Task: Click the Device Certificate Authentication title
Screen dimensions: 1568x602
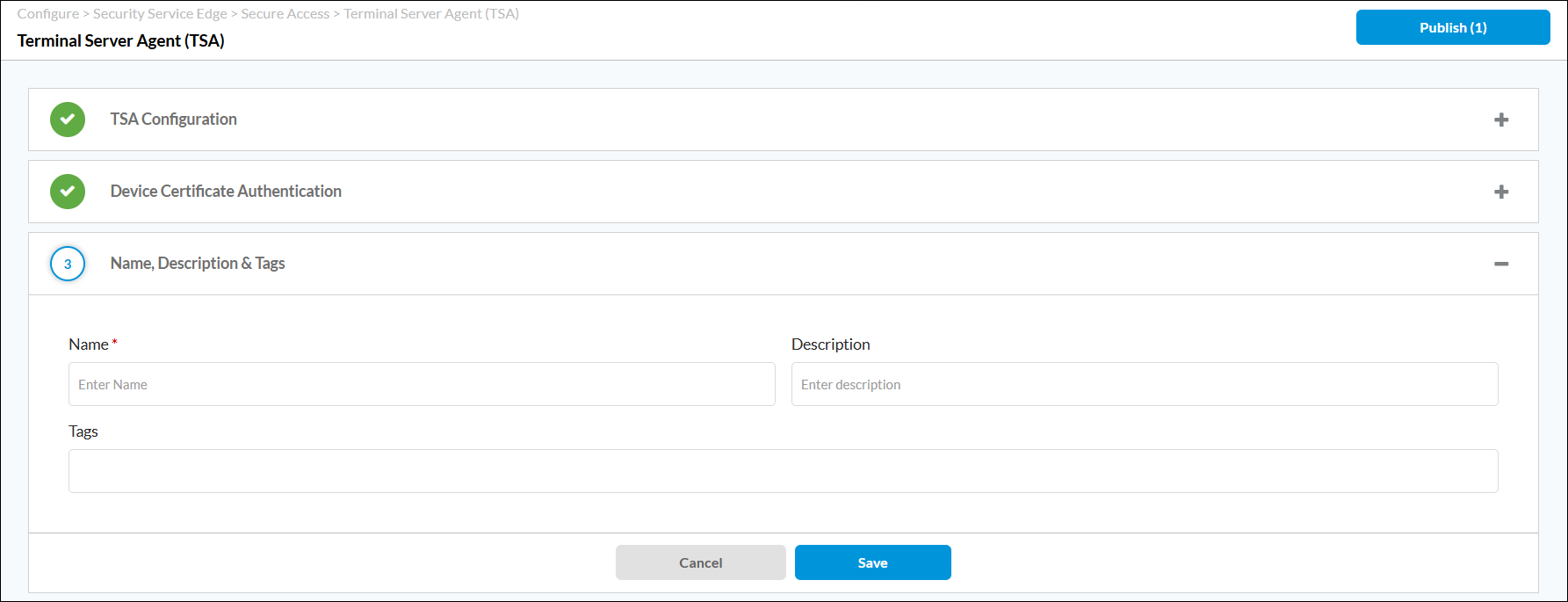Action: 226,192
